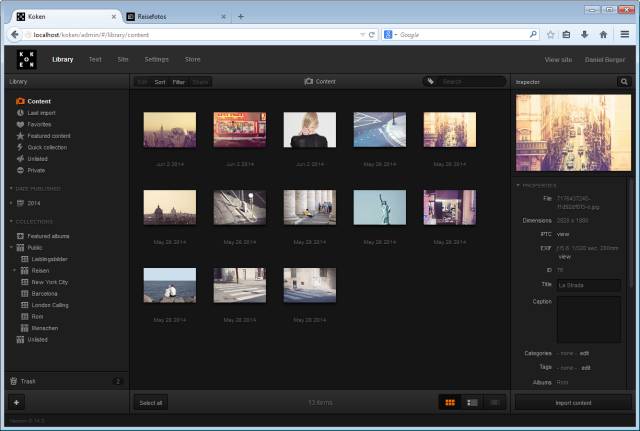Collapse the Properties section in Inspector
Screen dimensions: 640x431
[518, 185]
